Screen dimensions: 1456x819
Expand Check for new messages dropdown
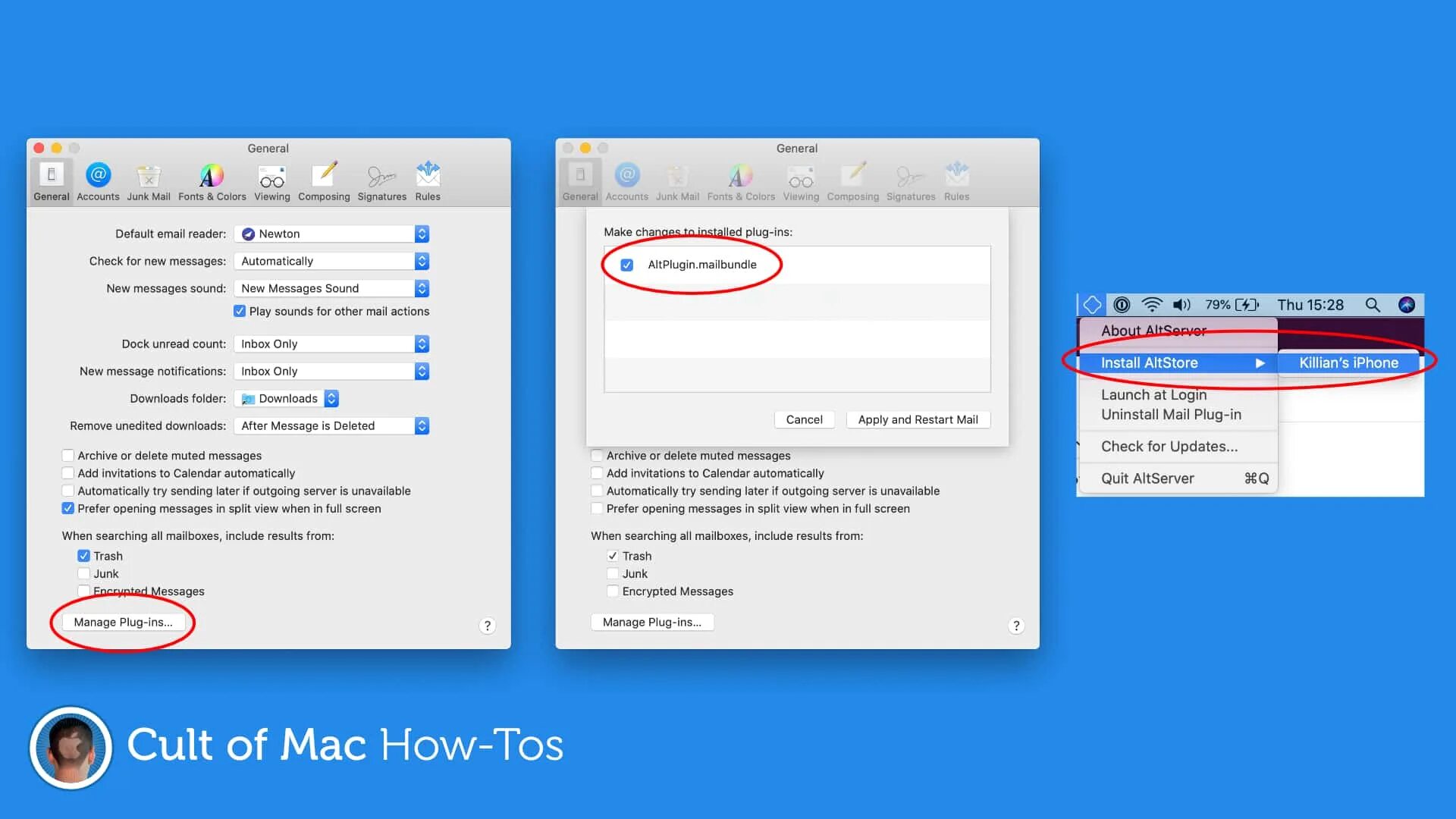(x=423, y=261)
